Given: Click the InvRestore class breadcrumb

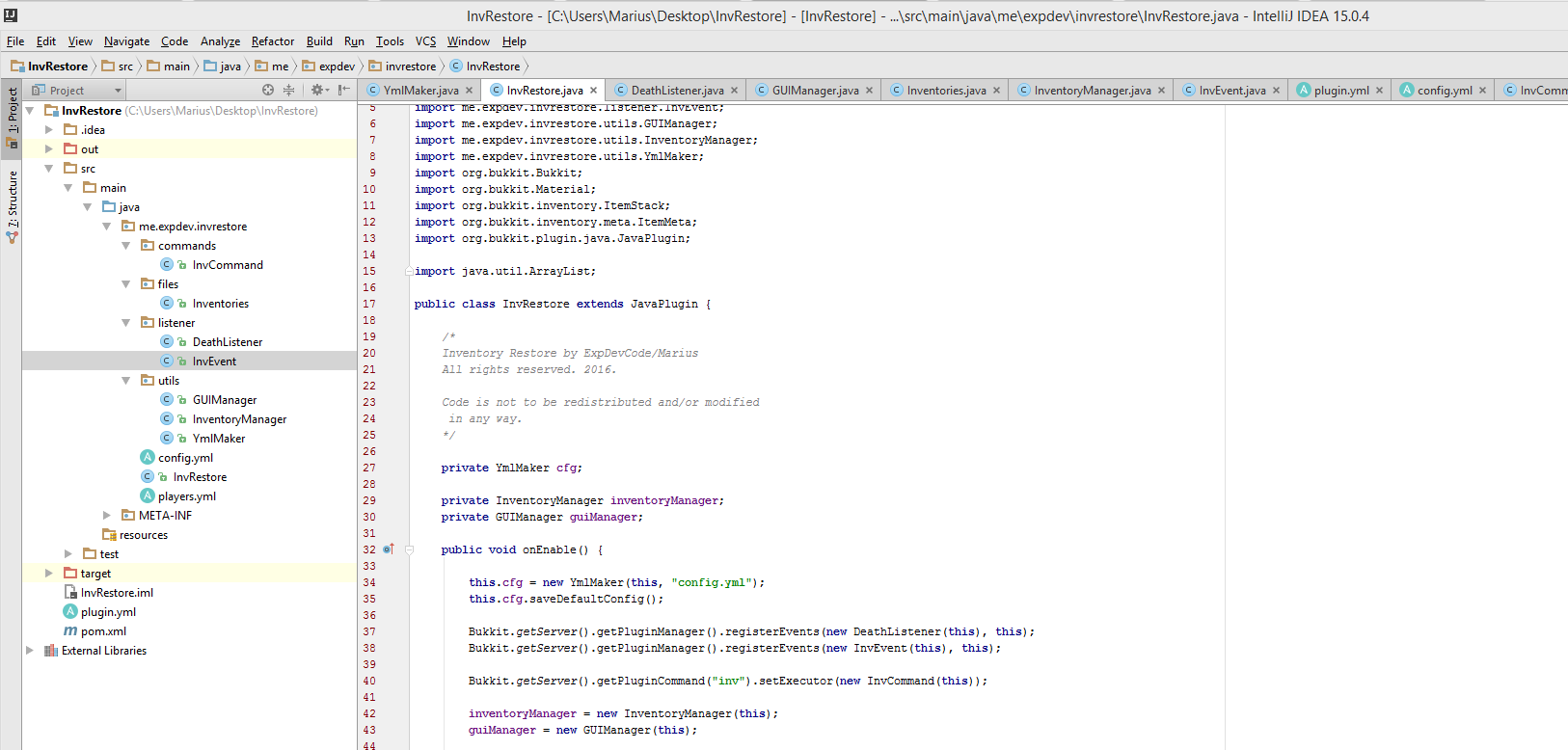Looking at the screenshot, I should coord(485,67).
